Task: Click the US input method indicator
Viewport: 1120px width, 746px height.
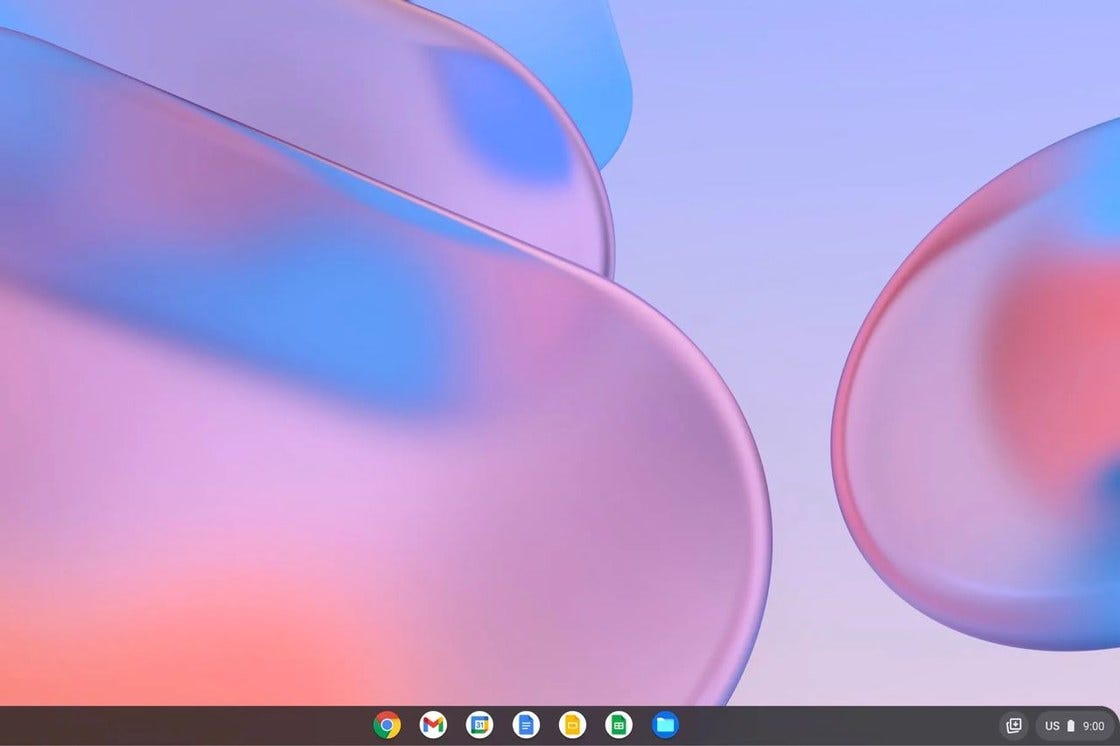Action: click(x=1052, y=726)
